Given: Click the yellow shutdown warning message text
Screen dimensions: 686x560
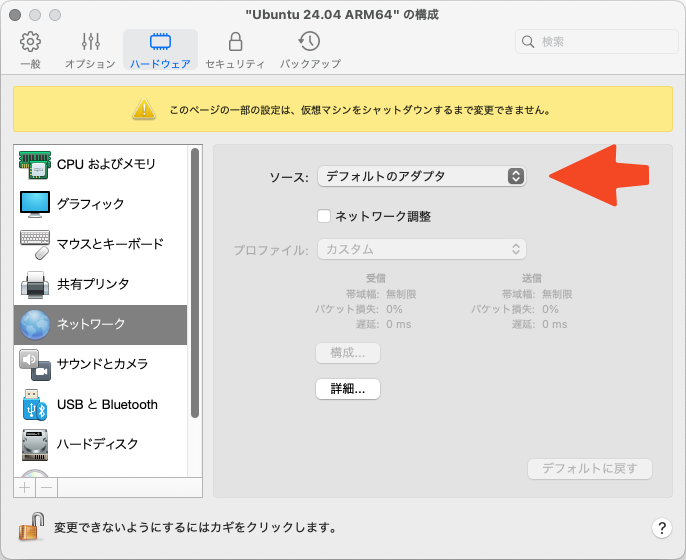Looking at the screenshot, I should 360,110.
